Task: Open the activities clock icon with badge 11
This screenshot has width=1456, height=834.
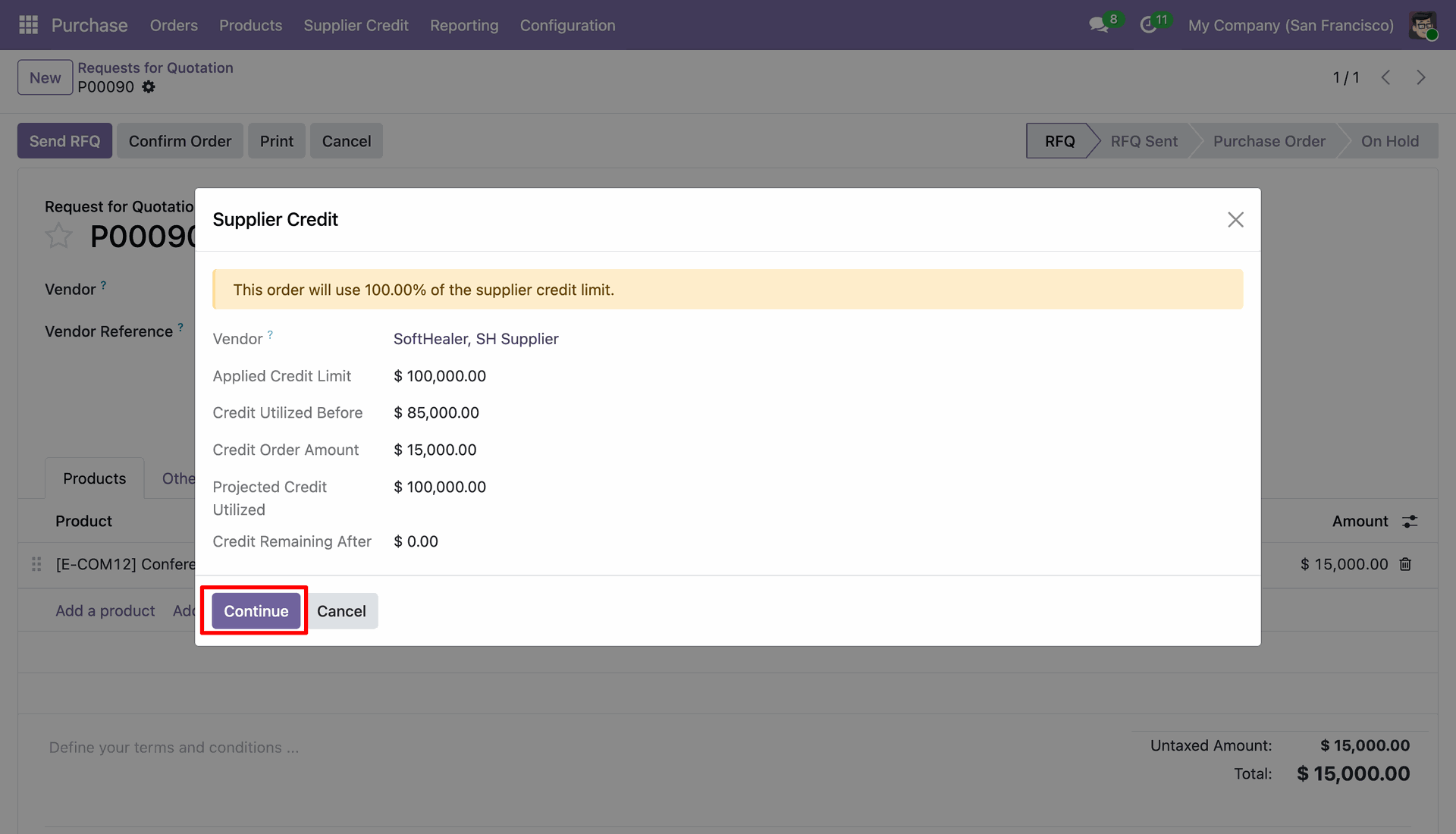Action: [1148, 25]
